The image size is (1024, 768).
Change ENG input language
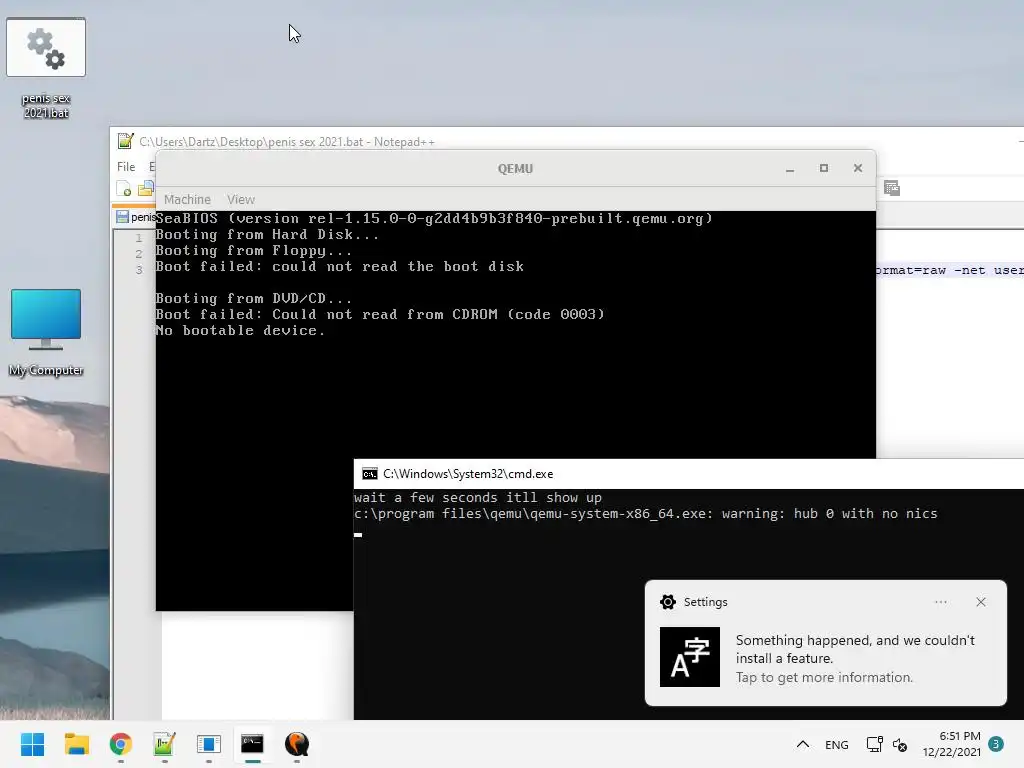pos(837,744)
